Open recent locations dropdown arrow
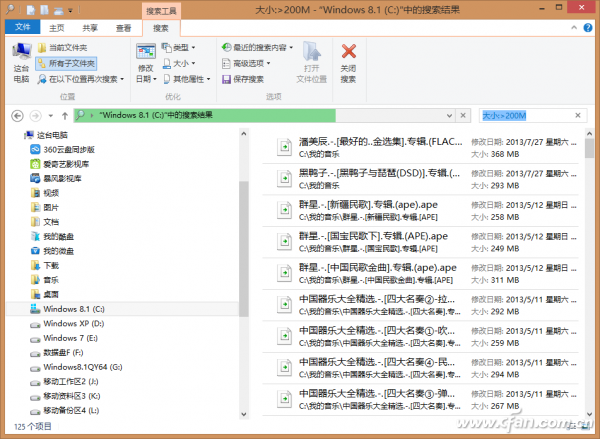Viewport: 600px width, 439px height. 51,116
